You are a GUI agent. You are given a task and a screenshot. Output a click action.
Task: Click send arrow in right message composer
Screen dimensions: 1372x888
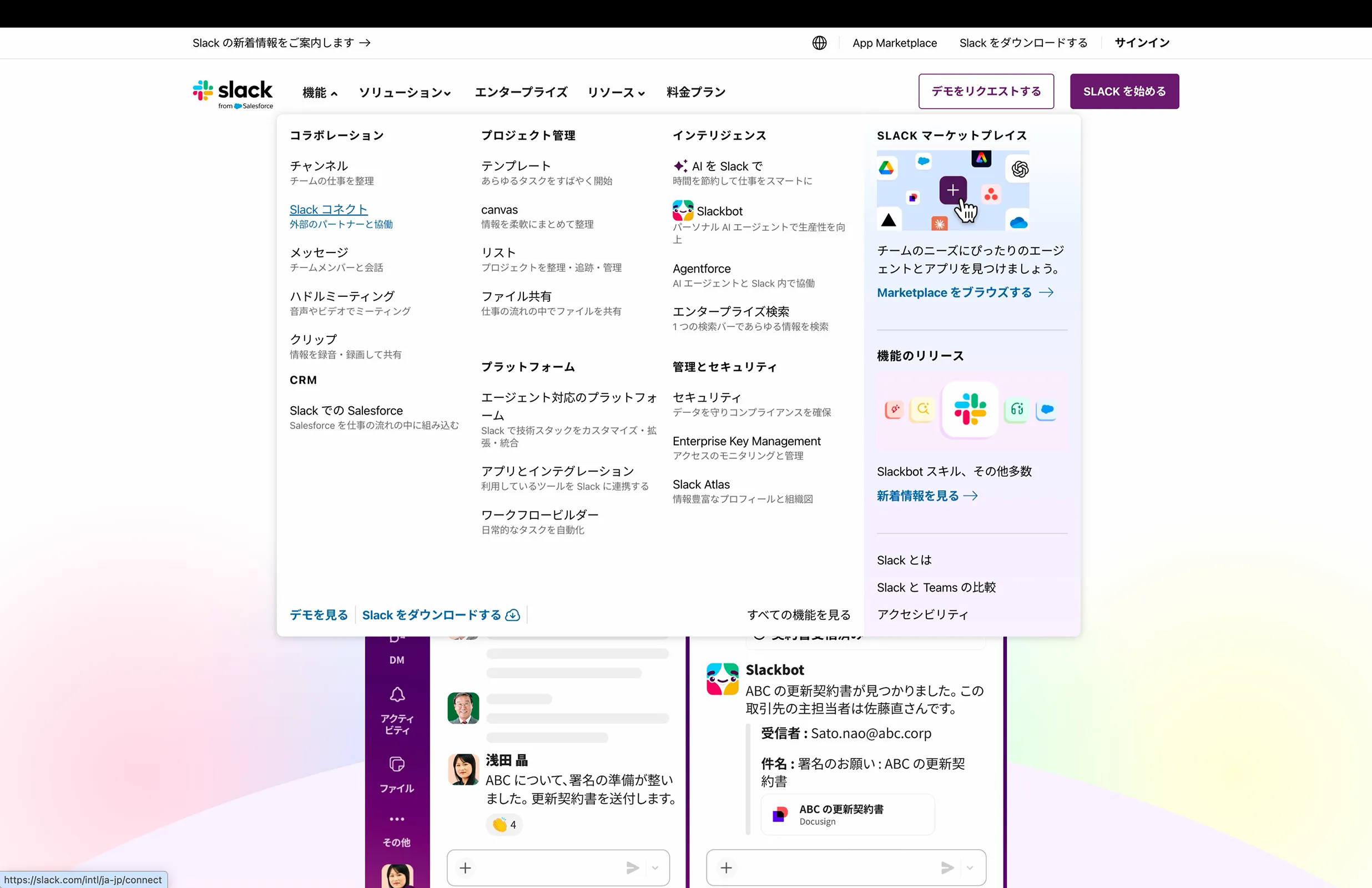[947, 867]
